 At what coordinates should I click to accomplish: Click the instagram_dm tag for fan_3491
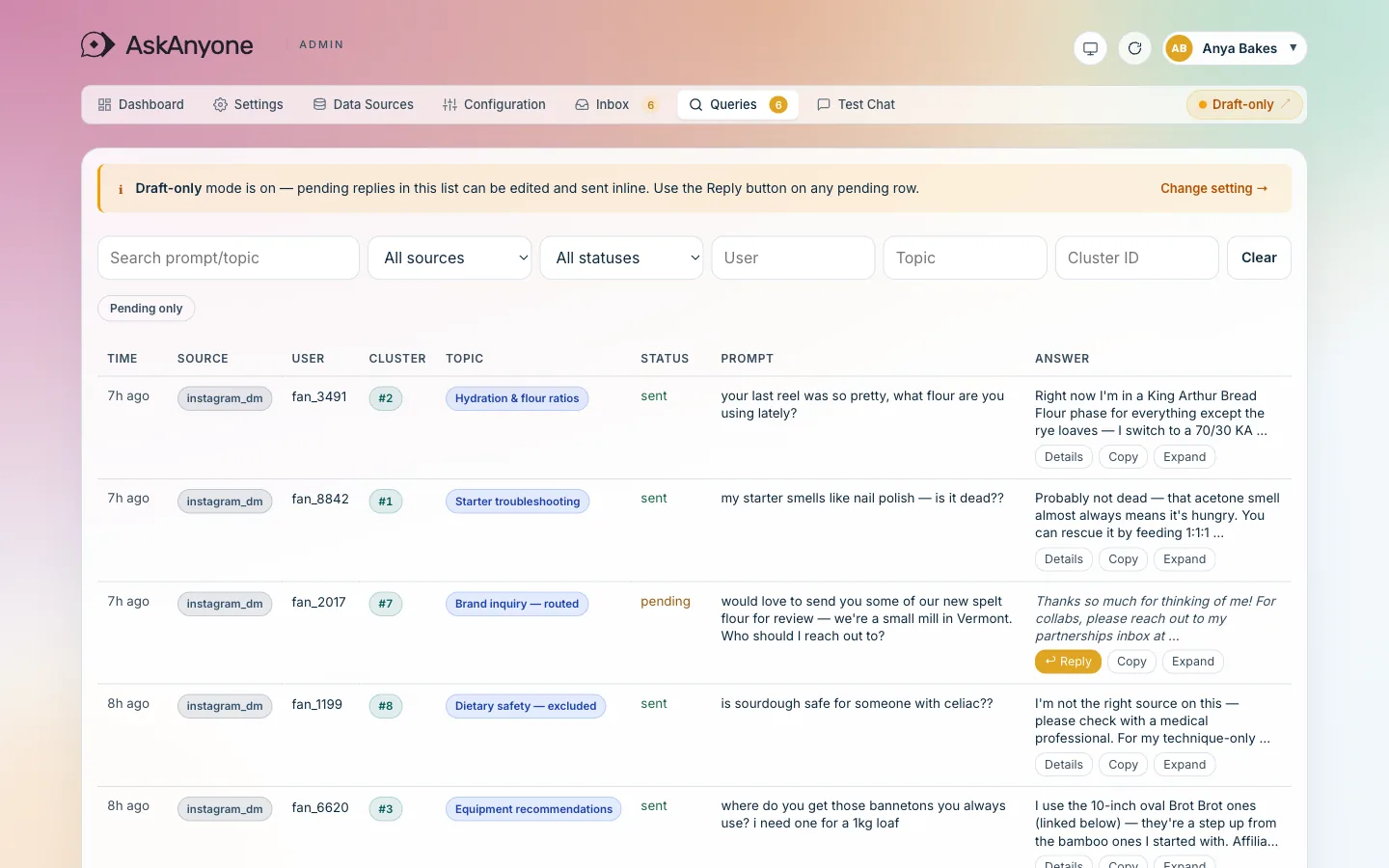coord(225,398)
